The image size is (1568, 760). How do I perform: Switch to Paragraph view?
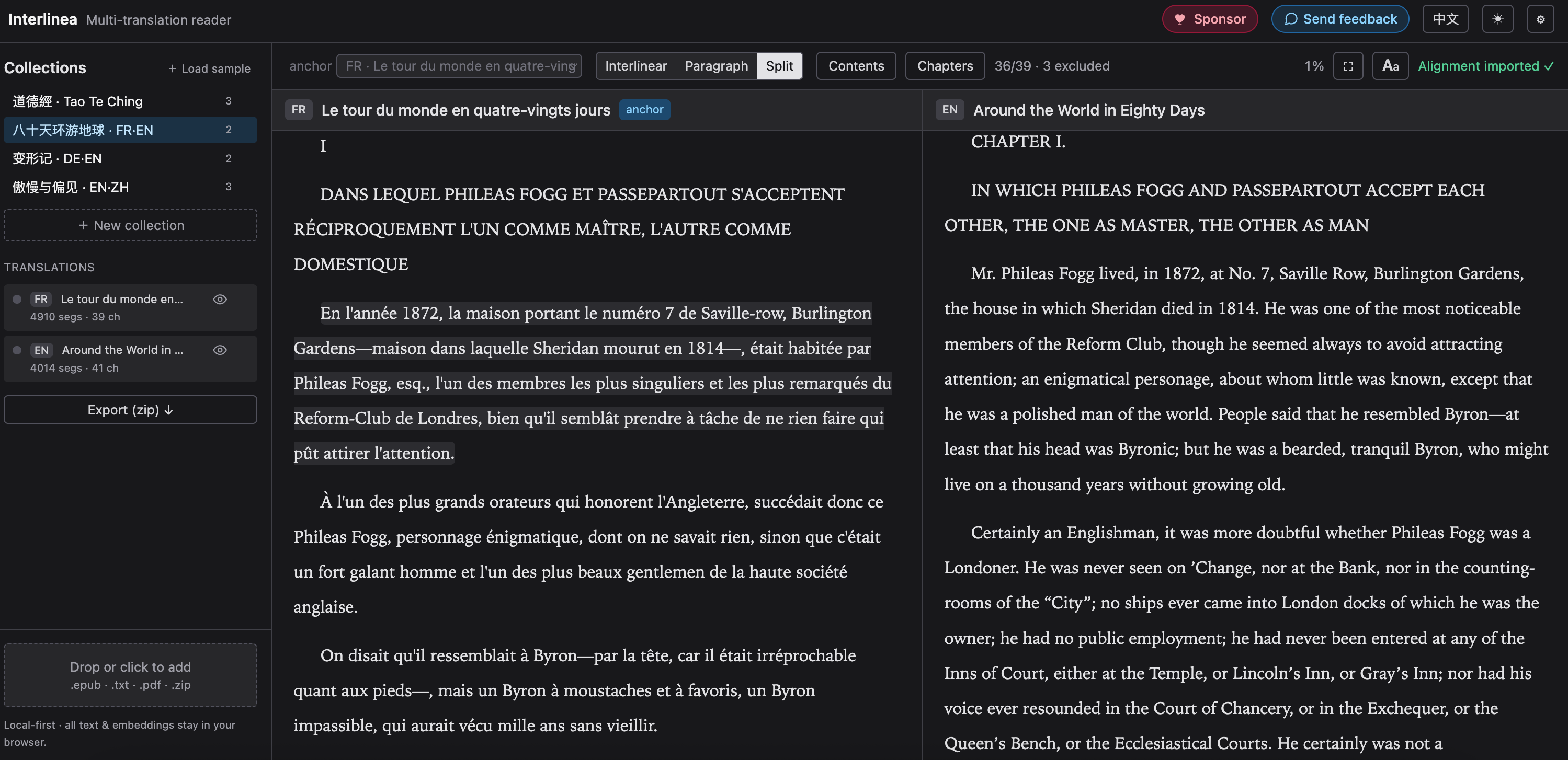[716, 66]
